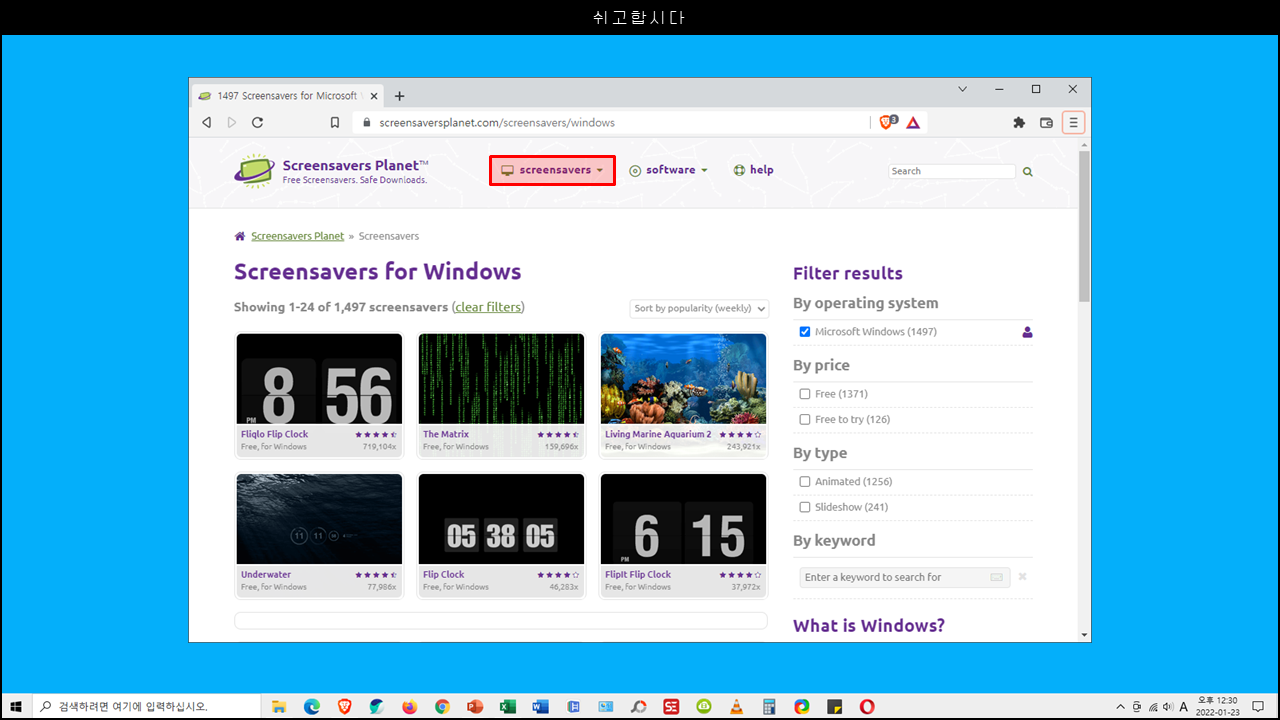Screen dimensions: 1280x720
Task: Open PowerPoint from taskbar
Action: click(x=475, y=706)
